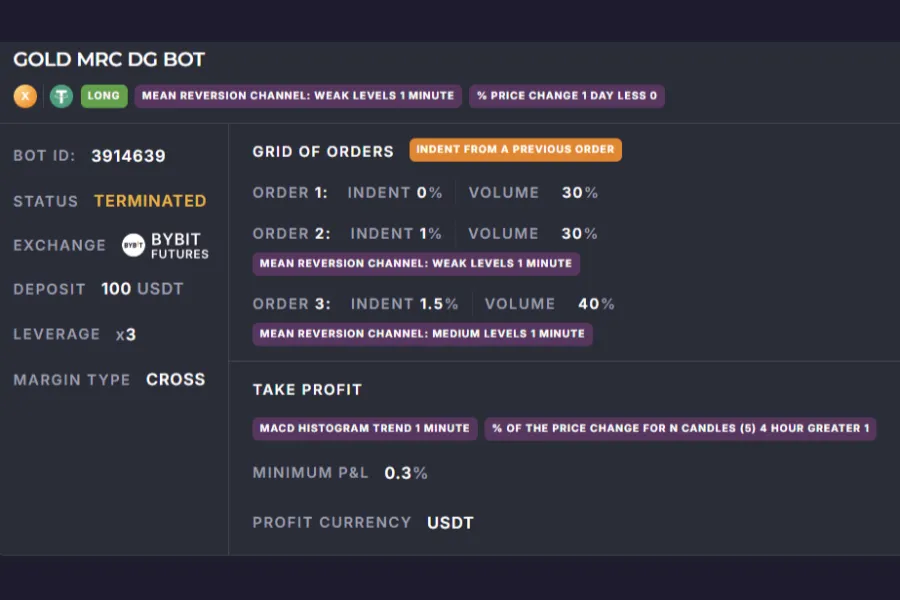Enable the price change for N candles condition
The height and width of the screenshot is (600, 900).
click(x=681, y=428)
